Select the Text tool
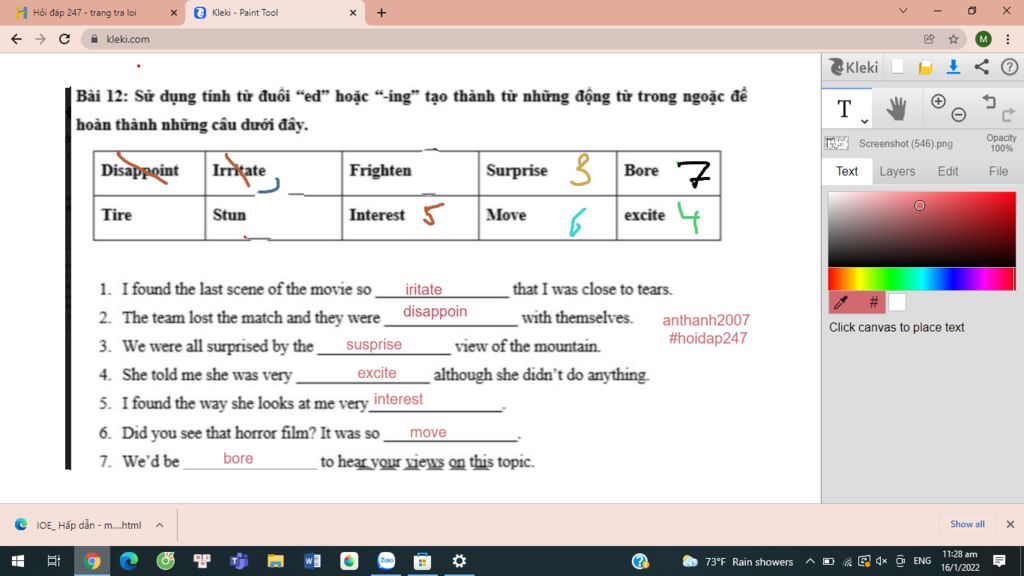Image resolution: width=1024 pixels, height=576 pixels. point(844,109)
